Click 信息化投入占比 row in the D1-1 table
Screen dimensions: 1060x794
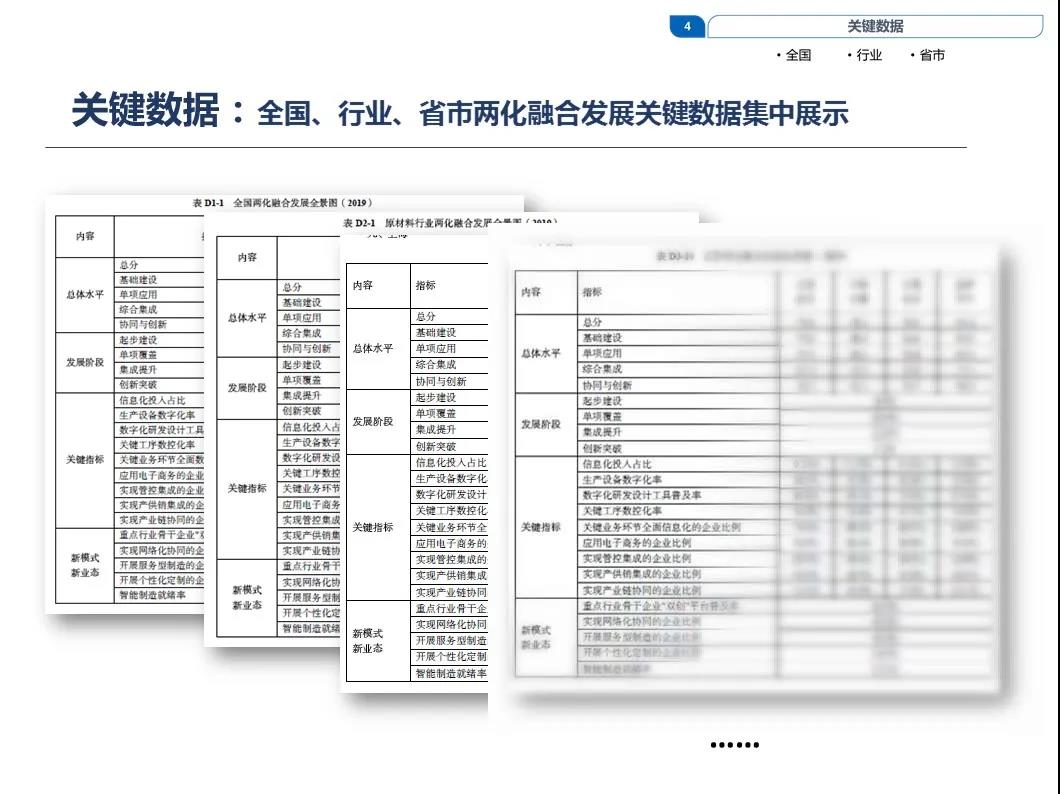[x=160, y=400]
